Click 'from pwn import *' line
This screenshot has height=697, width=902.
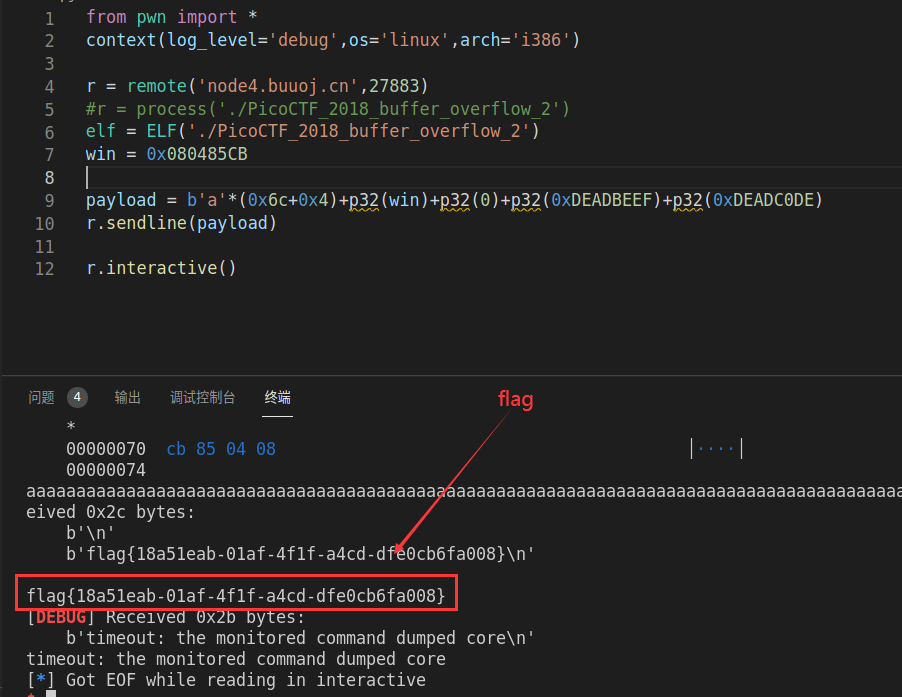click(171, 17)
